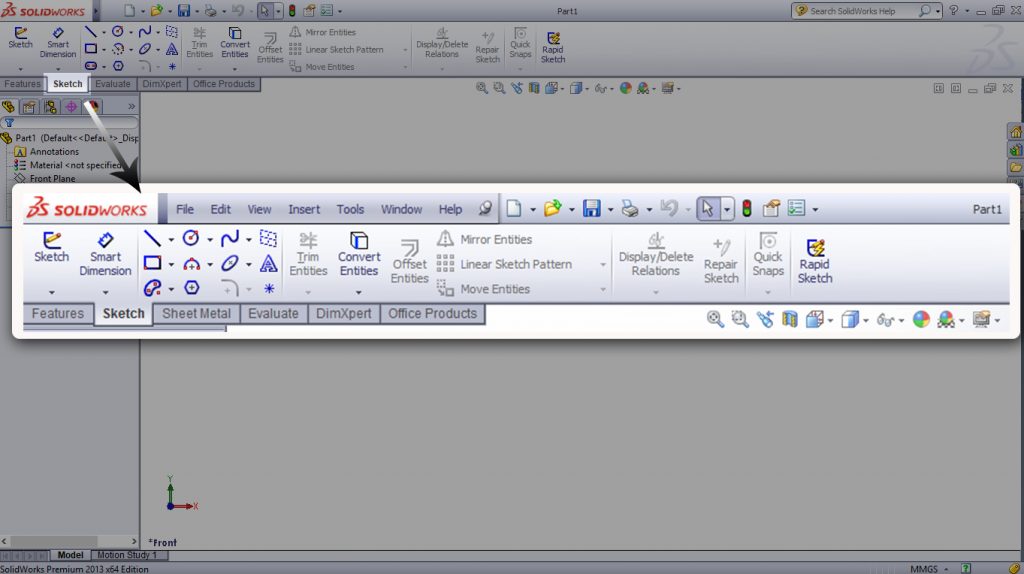Image resolution: width=1024 pixels, height=574 pixels.
Task: Click the MMGS unit system in status bar
Action: pos(924,569)
